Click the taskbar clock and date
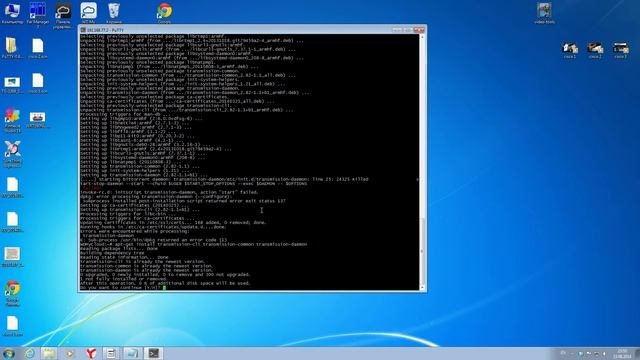 click(622, 353)
